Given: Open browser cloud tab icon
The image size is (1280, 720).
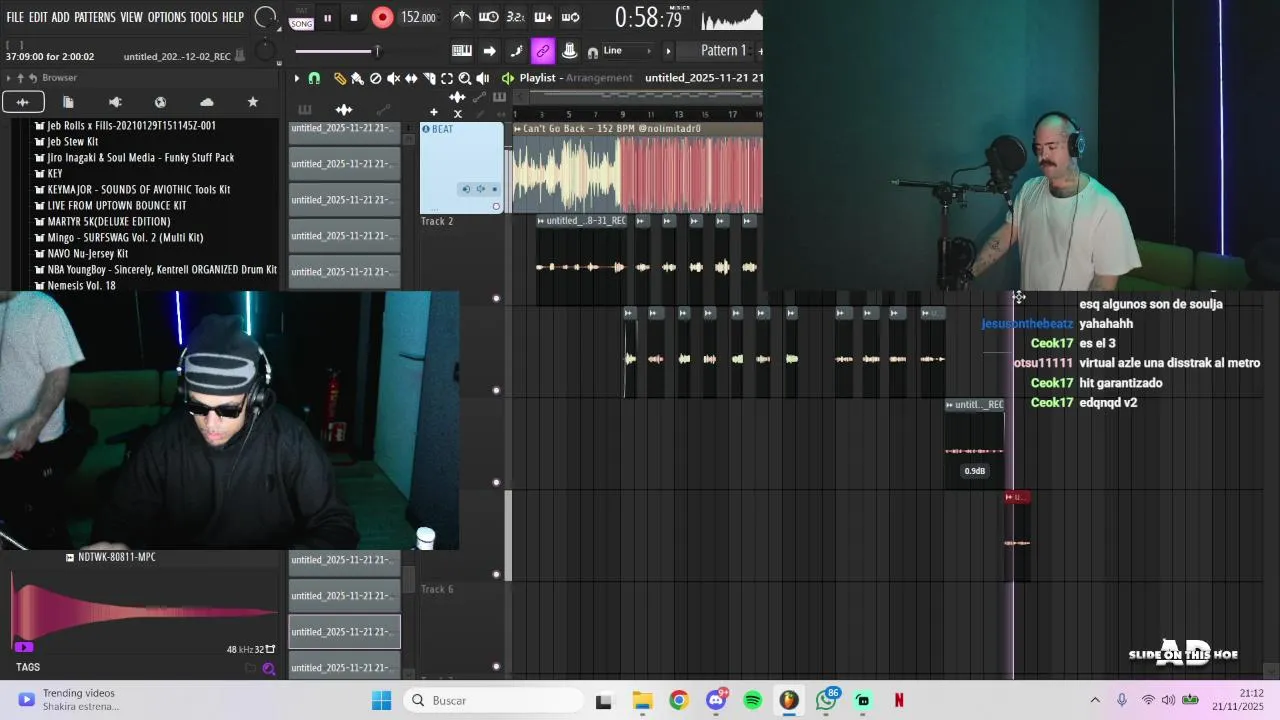Looking at the screenshot, I should (207, 102).
